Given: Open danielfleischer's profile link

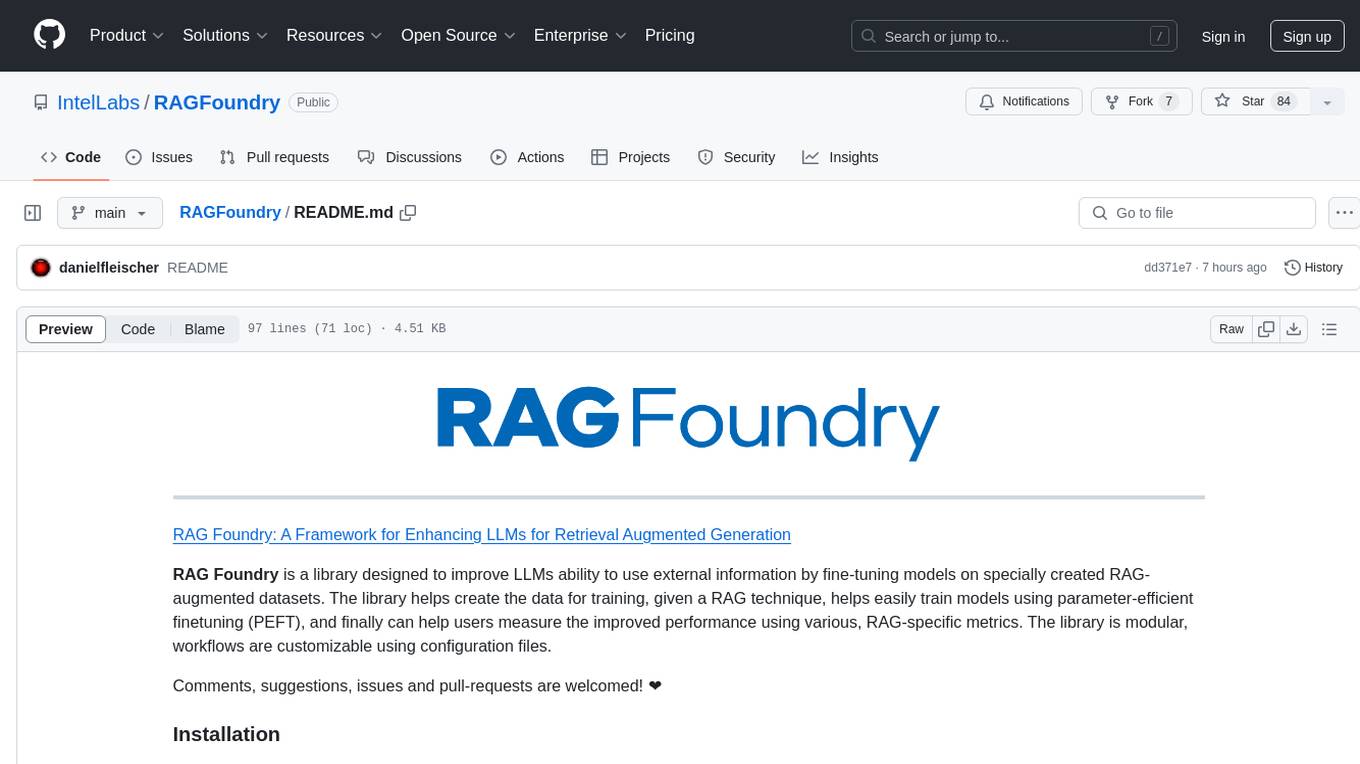Looking at the screenshot, I should [109, 268].
